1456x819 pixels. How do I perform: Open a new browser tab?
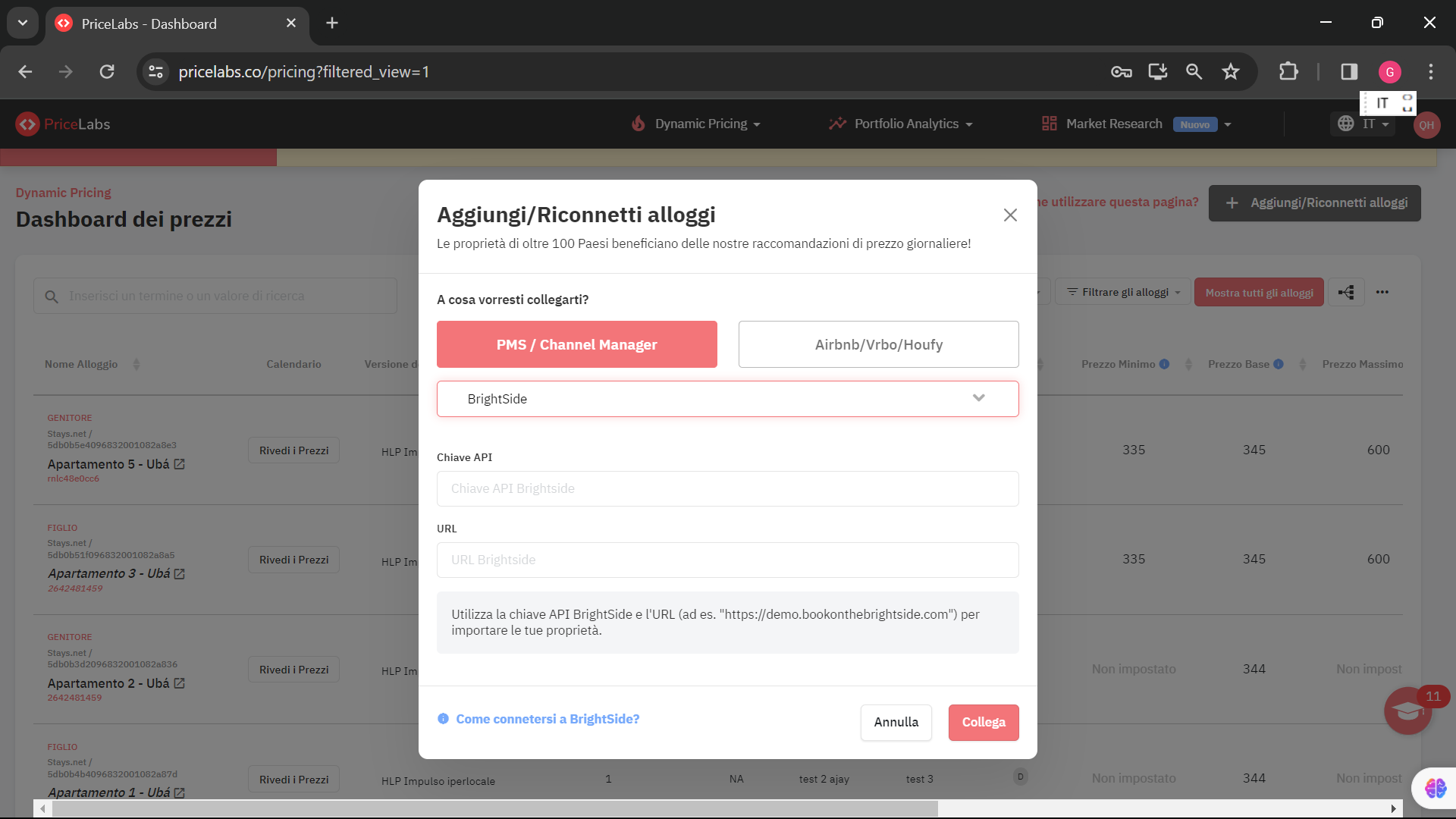pos(332,23)
